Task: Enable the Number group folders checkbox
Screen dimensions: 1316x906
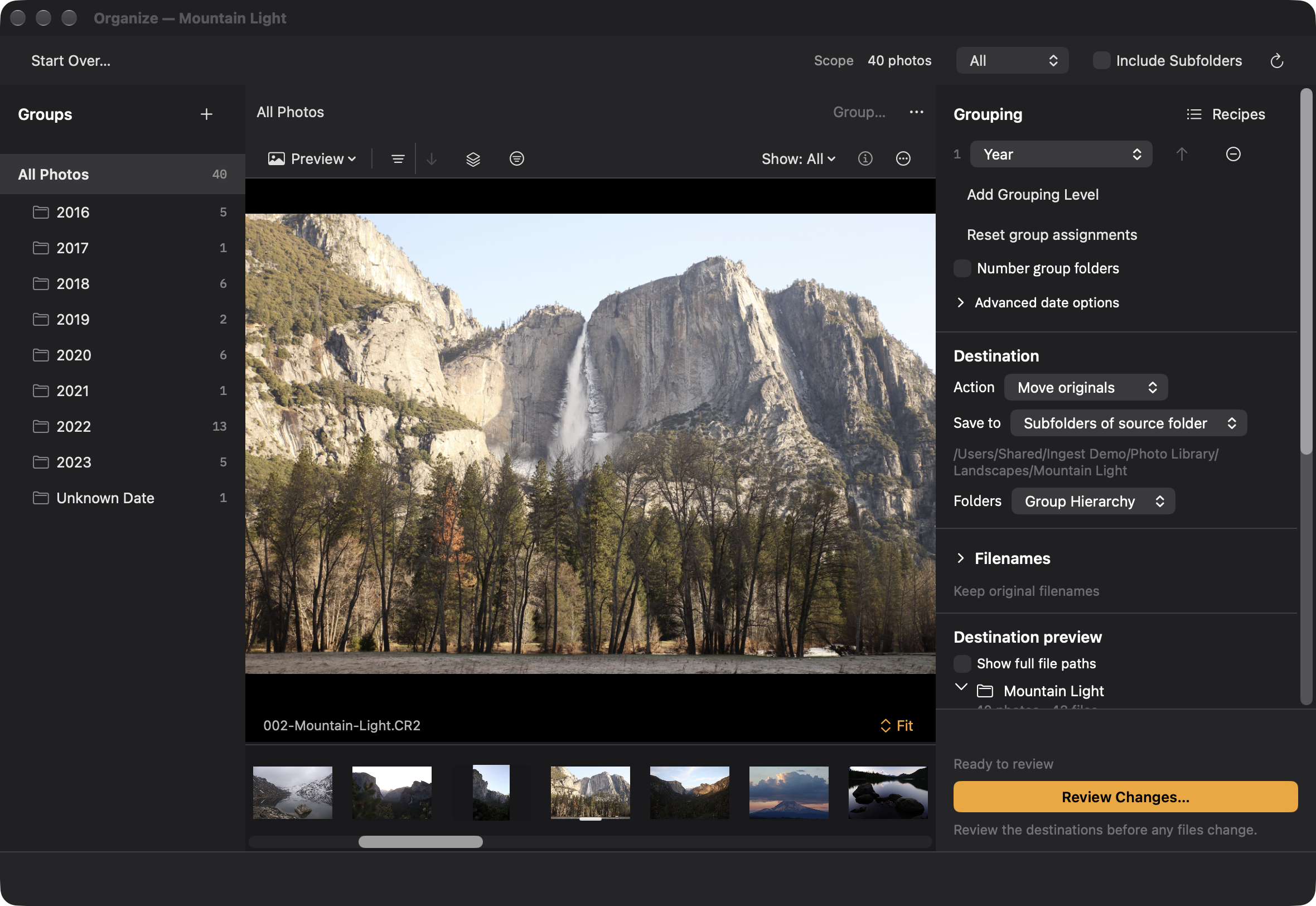Action: click(x=962, y=268)
